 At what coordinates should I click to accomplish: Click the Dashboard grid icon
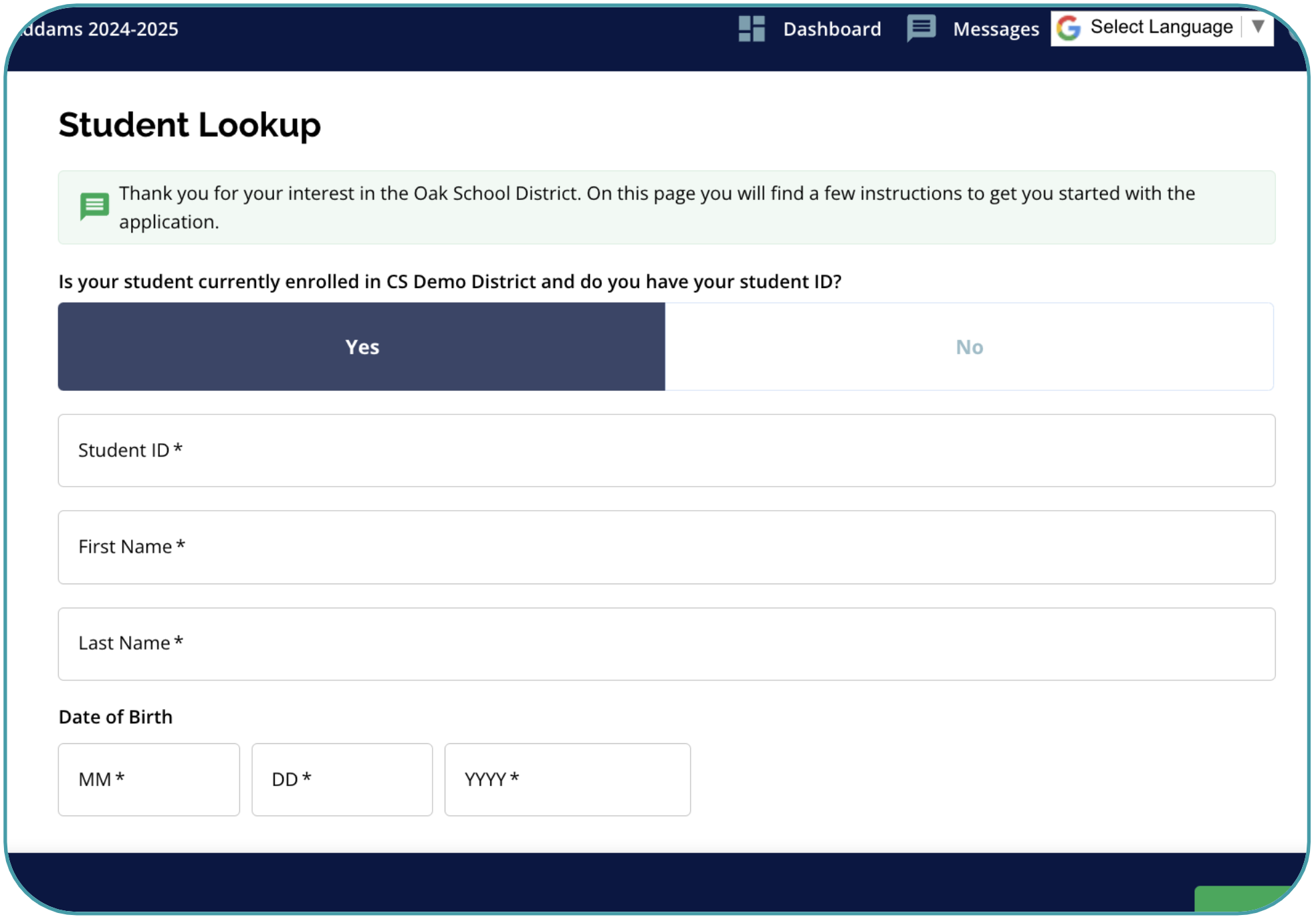[751, 29]
